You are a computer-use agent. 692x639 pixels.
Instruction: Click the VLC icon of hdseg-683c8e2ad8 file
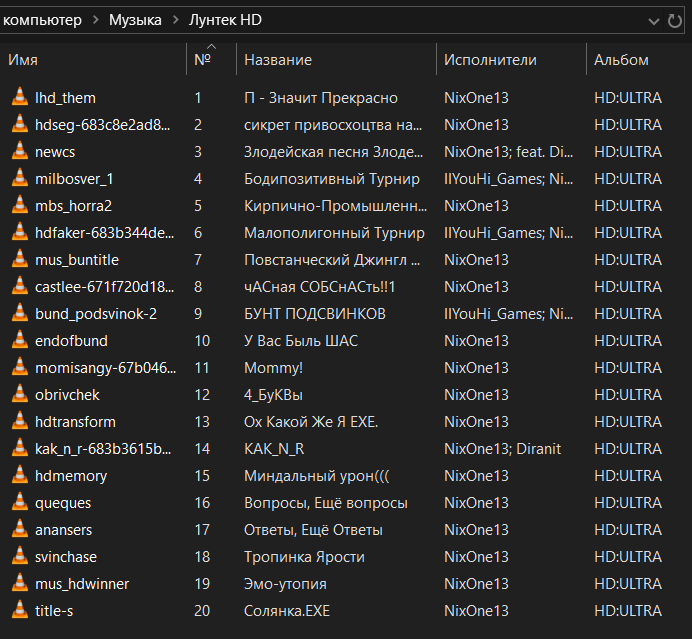(x=20, y=124)
